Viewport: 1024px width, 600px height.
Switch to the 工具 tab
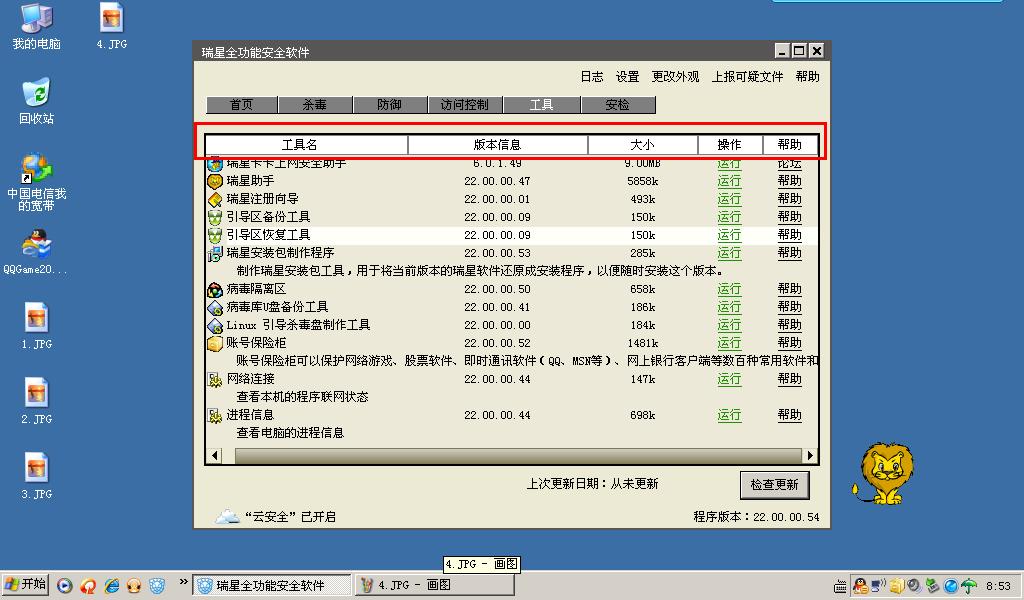541,104
